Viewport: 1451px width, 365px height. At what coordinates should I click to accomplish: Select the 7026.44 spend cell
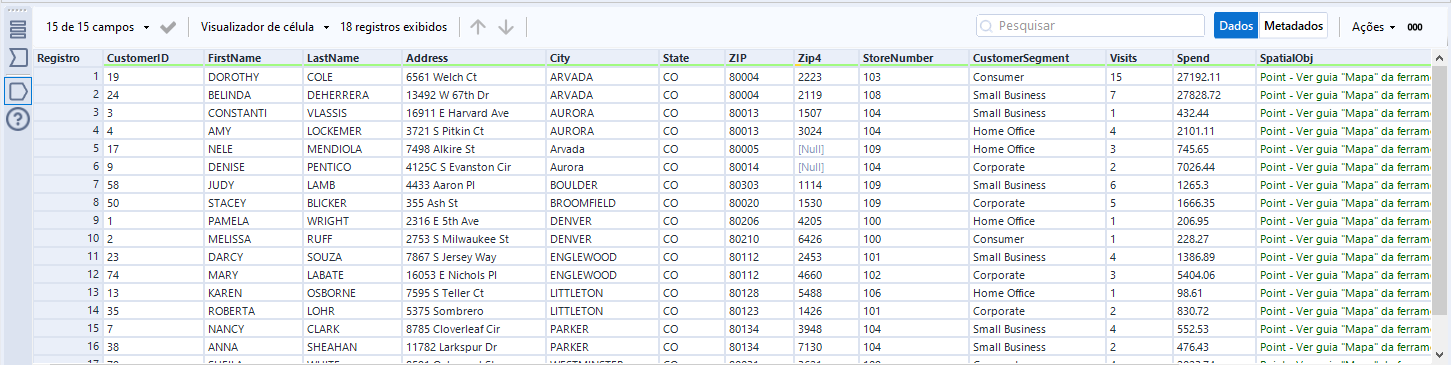tap(1215, 167)
